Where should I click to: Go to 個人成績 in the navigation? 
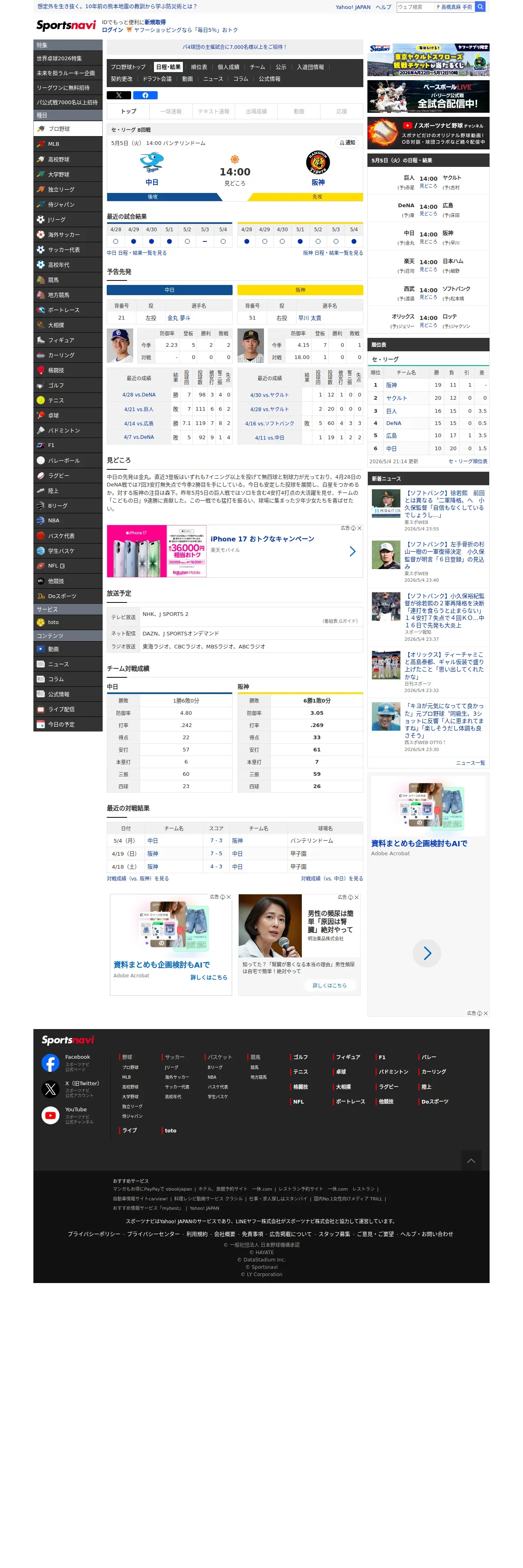(229, 67)
